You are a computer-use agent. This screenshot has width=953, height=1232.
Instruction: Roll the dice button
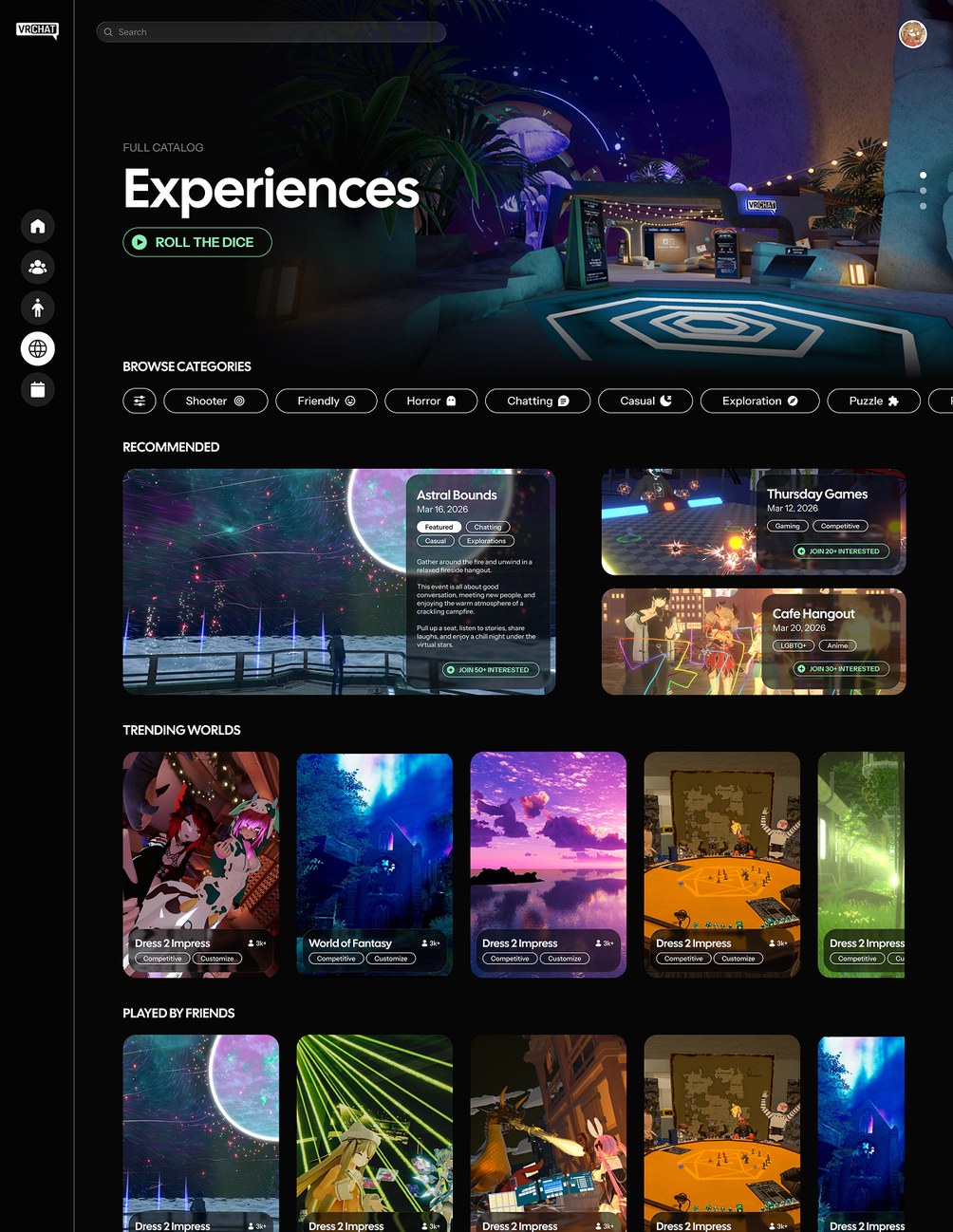[x=197, y=242]
